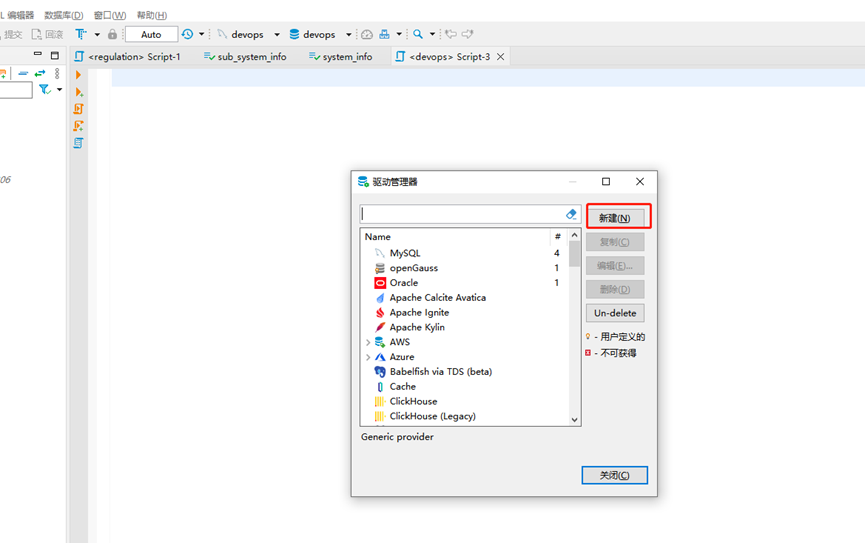Click the dashboard gauge icon in toolbar
The image size is (865, 543).
pos(367,34)
